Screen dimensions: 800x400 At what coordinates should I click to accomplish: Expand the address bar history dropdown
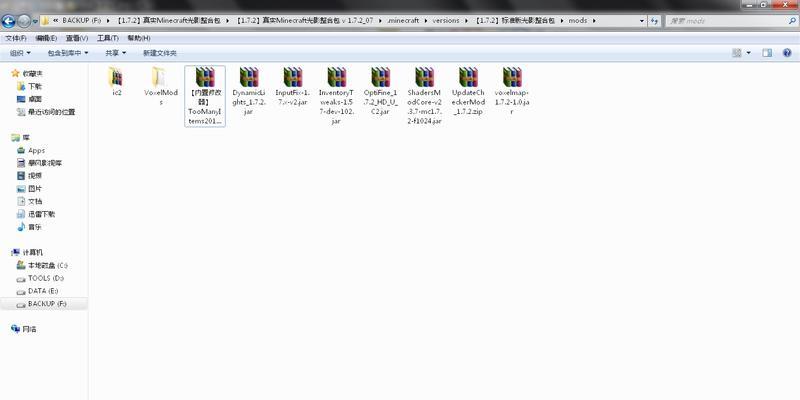tap(642, 21)
